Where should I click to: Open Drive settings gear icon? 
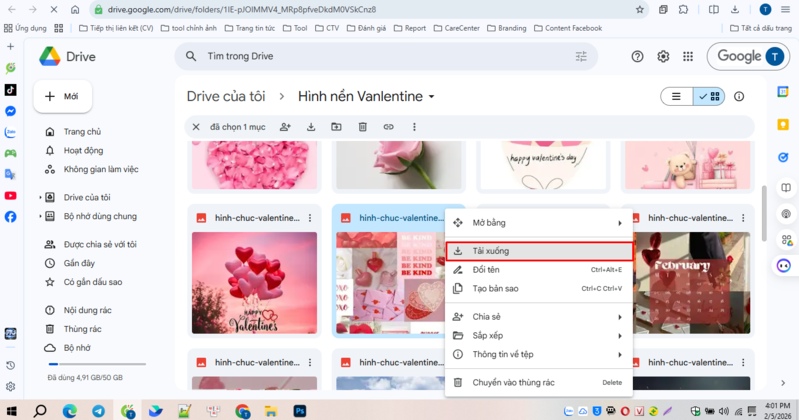(x=663, y=56)
